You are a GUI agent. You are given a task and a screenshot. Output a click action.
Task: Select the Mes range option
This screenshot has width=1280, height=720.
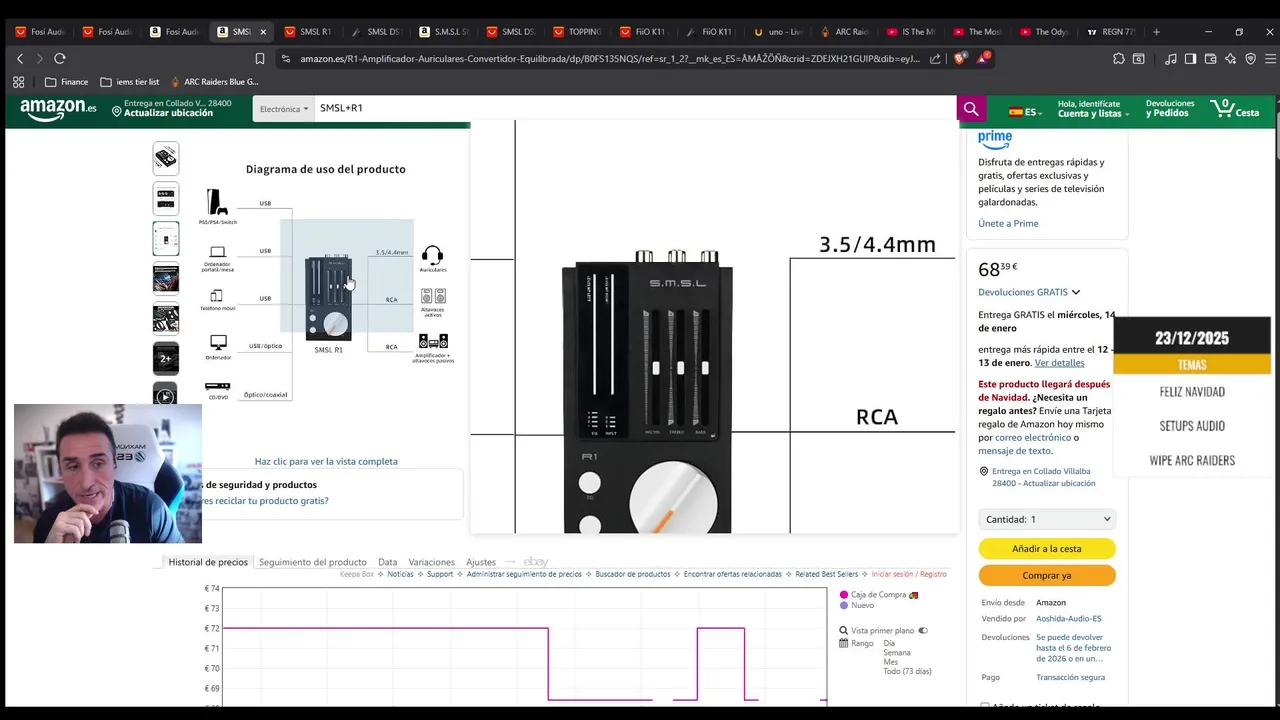click(891, 662)
